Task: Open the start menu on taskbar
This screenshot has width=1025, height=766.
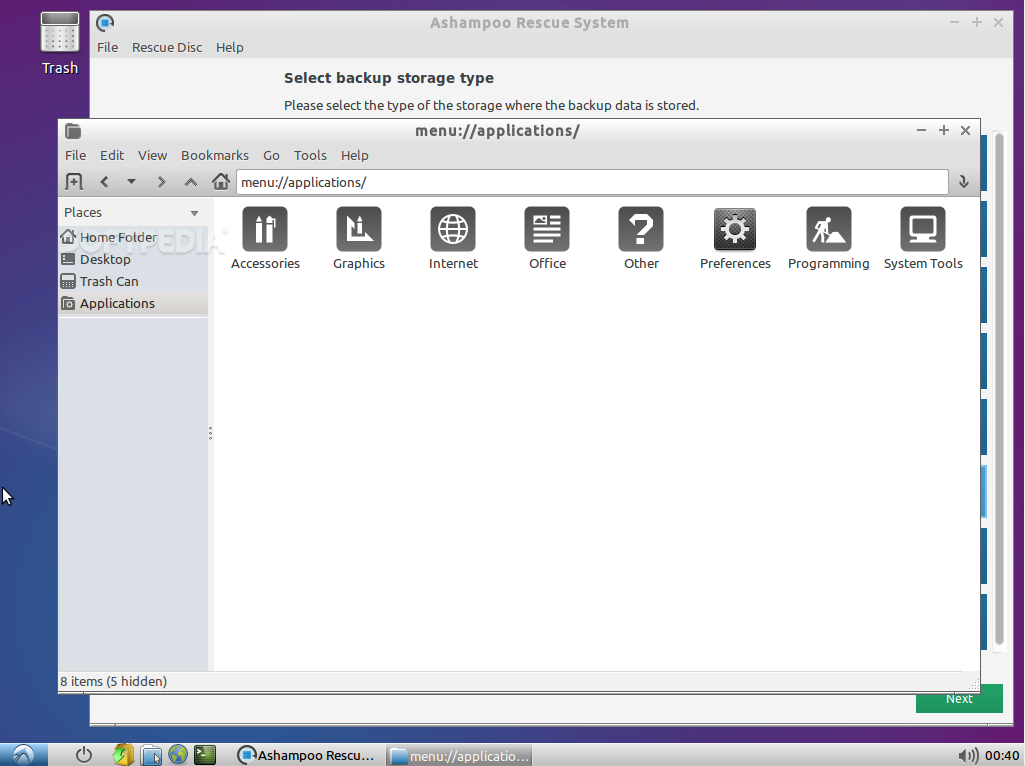Action: point(24,755)
